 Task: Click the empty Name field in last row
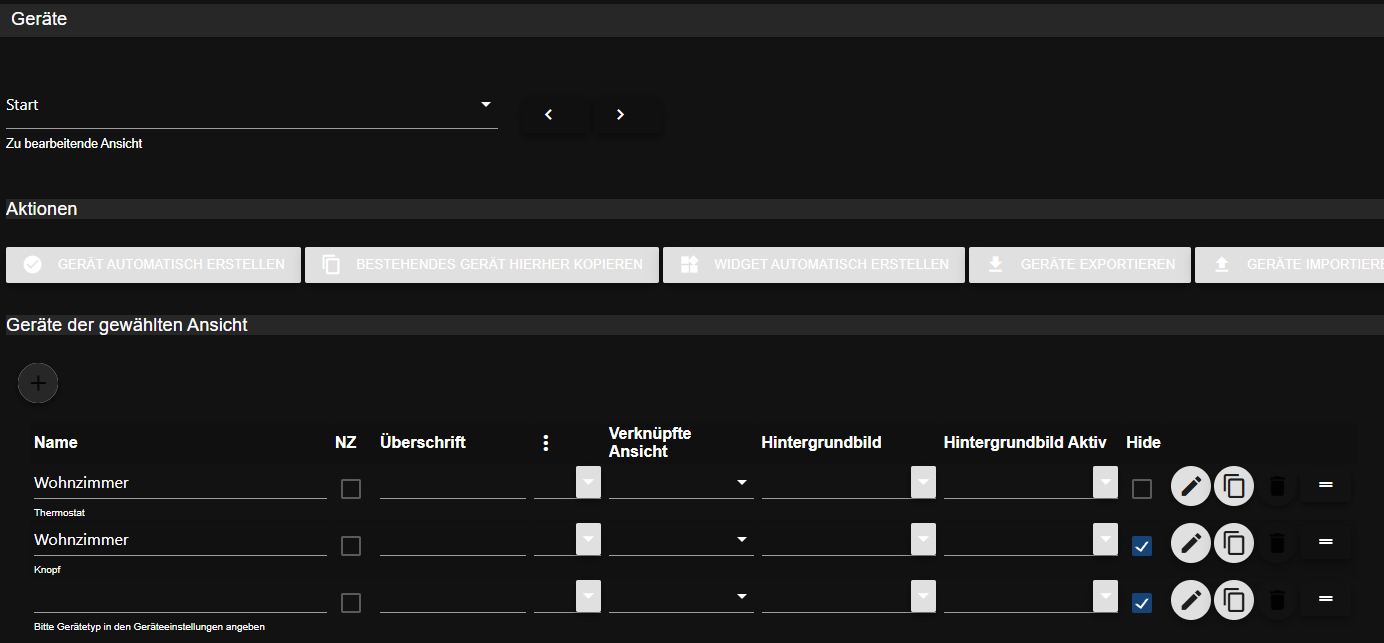(180, 597)
